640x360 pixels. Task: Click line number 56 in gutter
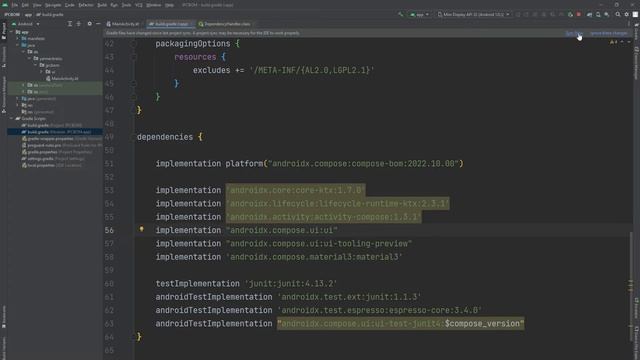click(109, 230)
